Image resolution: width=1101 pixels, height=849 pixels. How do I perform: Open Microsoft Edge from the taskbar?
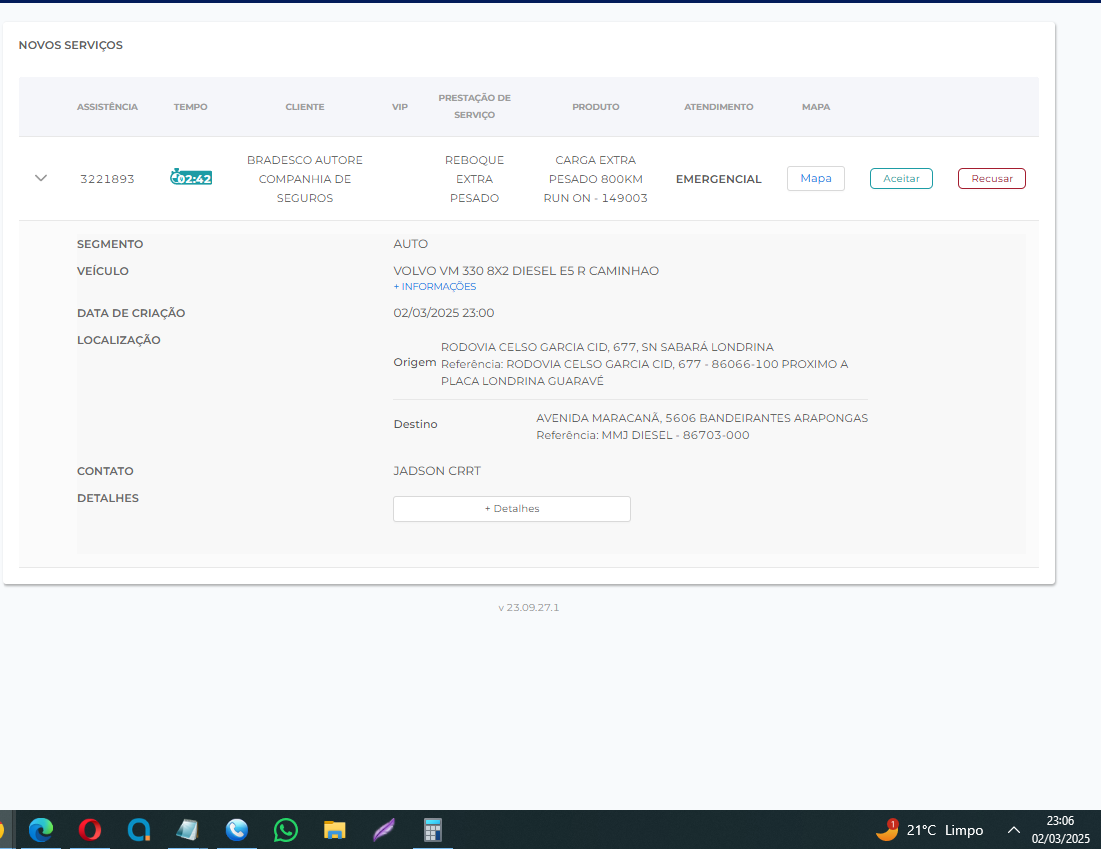tap(41, 830)
